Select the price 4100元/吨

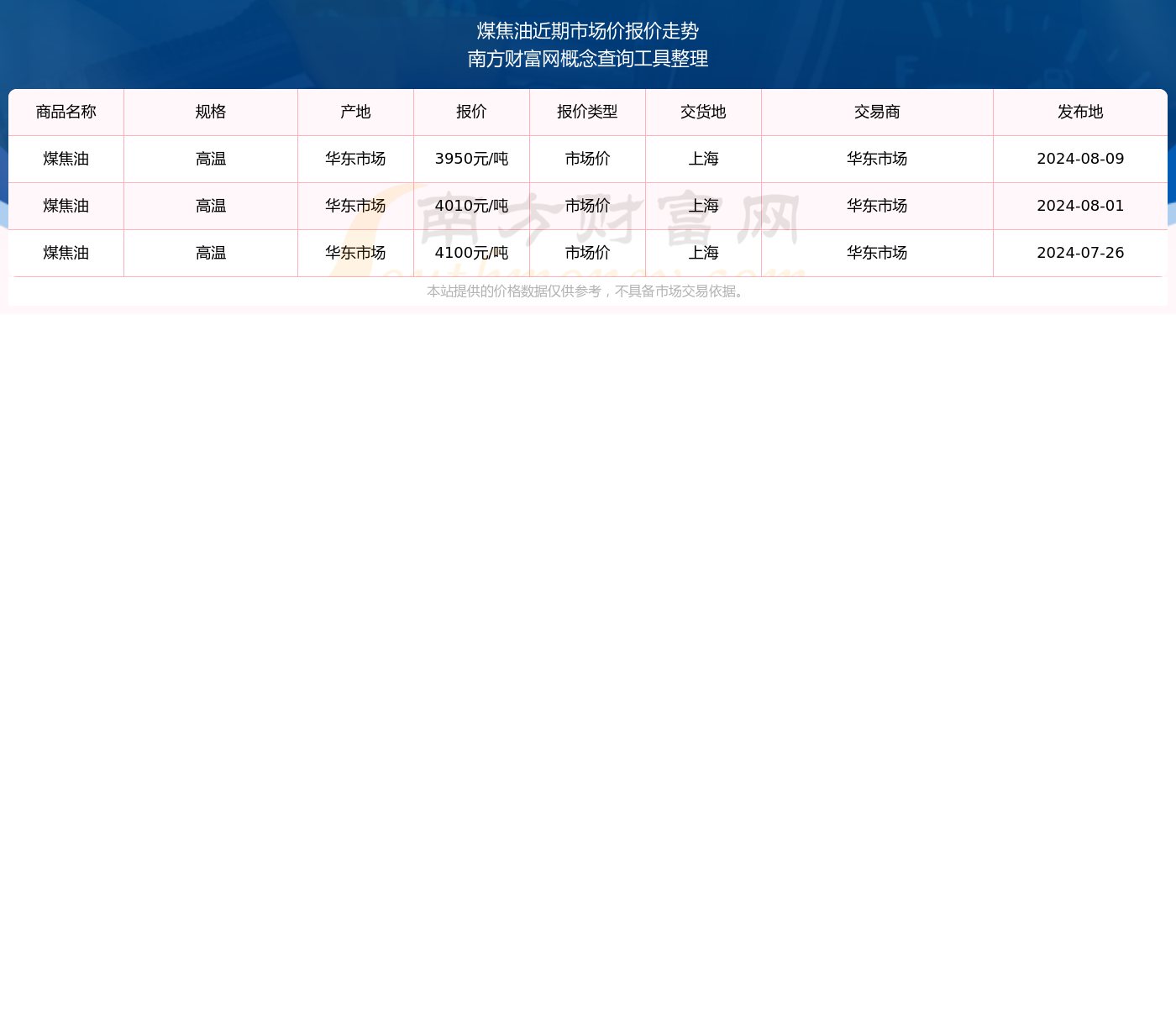471,254
